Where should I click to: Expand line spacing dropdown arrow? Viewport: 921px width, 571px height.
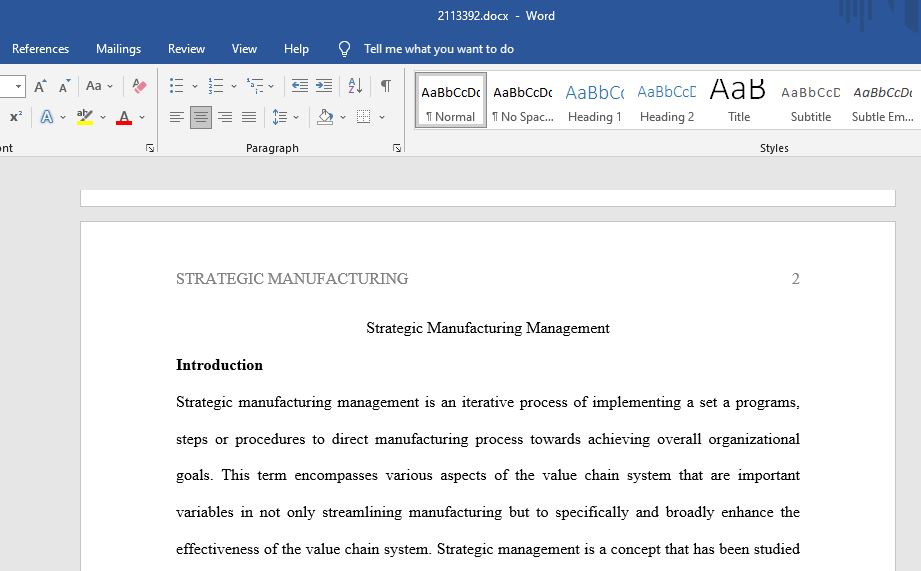coord(296,117)
